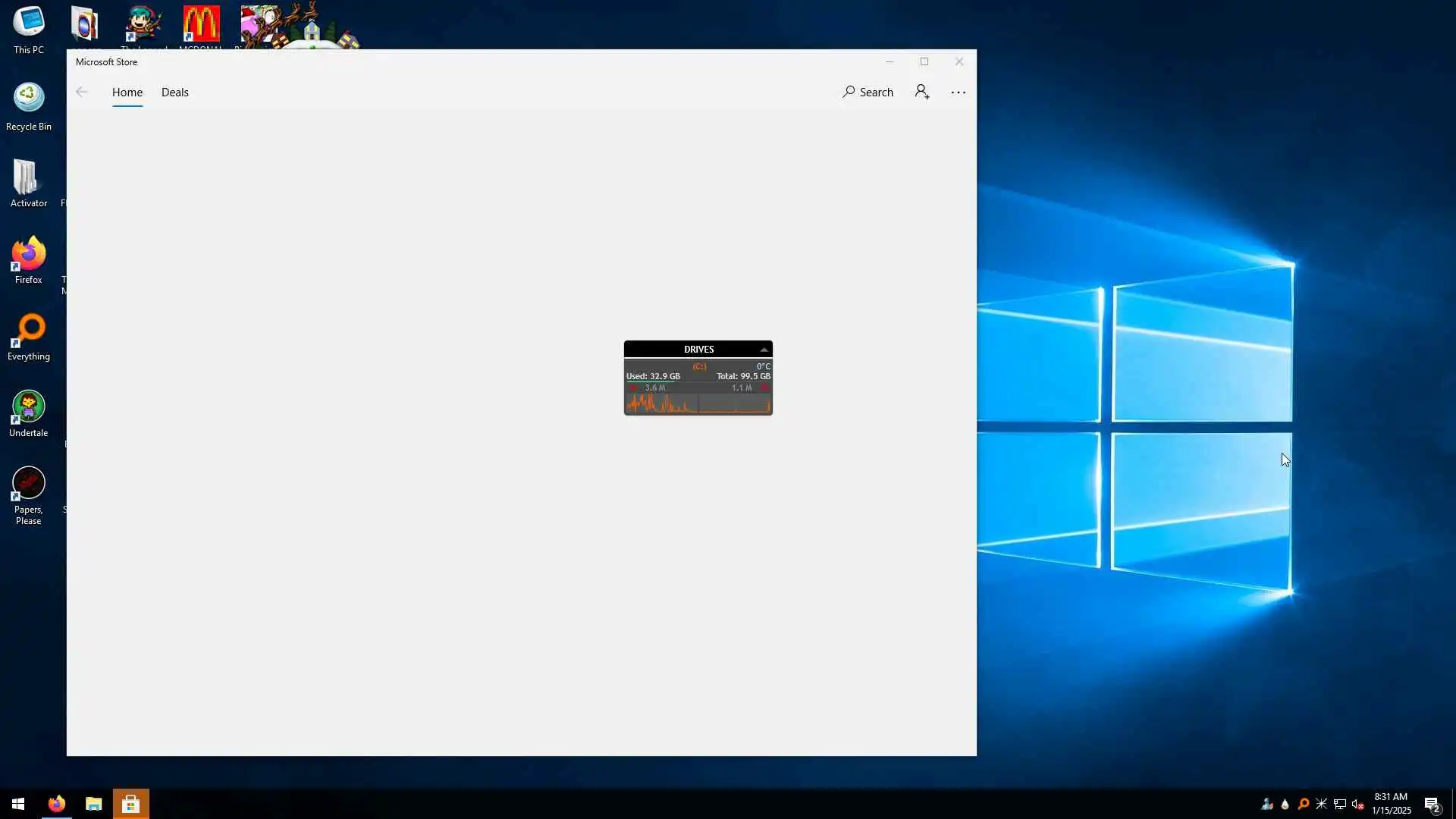The image size is (1456, 819).
Task: Open the Windows Start menu
Action: (18, 804)
